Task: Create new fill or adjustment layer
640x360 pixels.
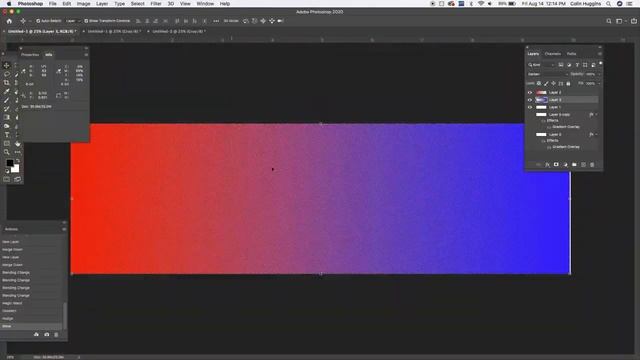Action: (565, 164)
